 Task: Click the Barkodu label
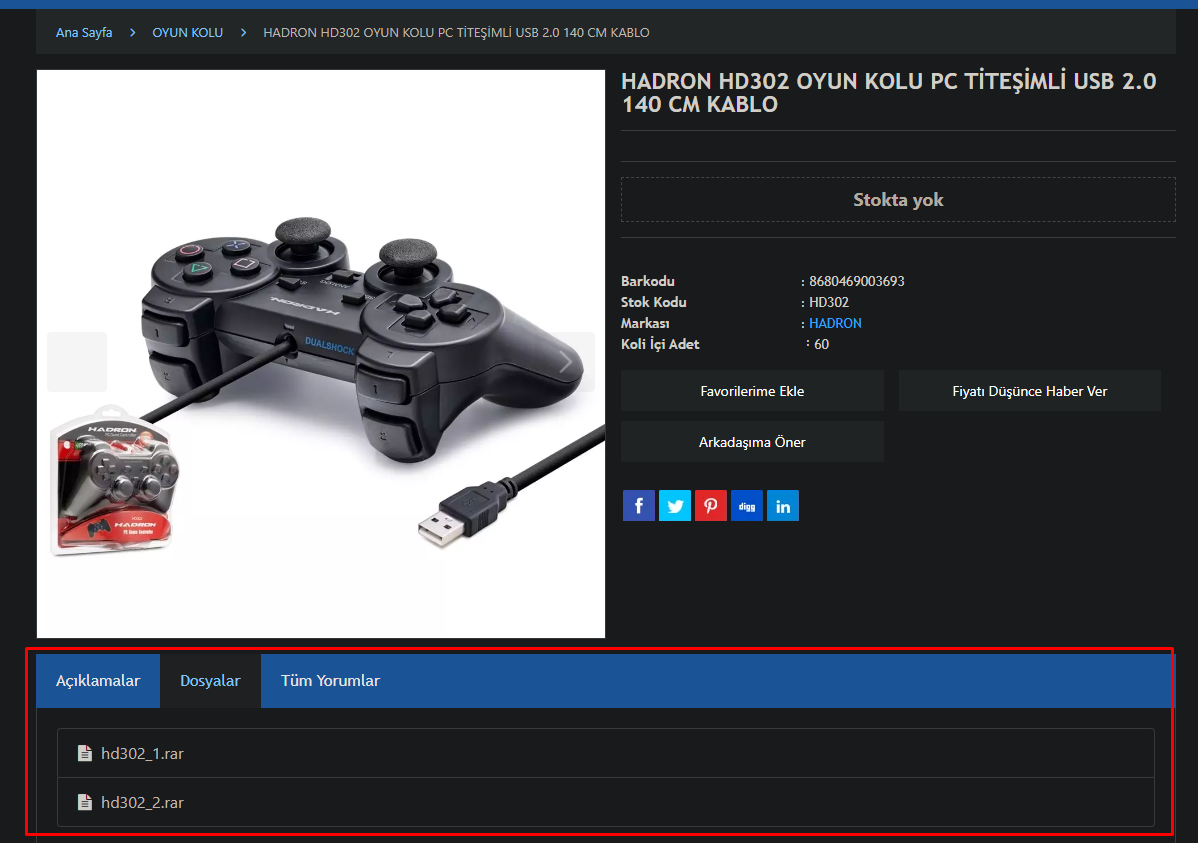point(648,281)
